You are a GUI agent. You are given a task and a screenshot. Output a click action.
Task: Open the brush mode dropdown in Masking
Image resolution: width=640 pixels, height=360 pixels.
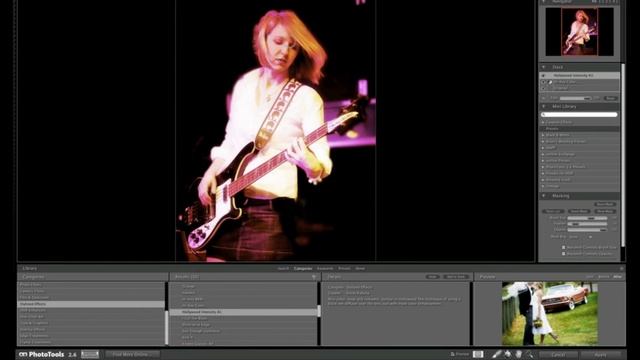point(581,237)
